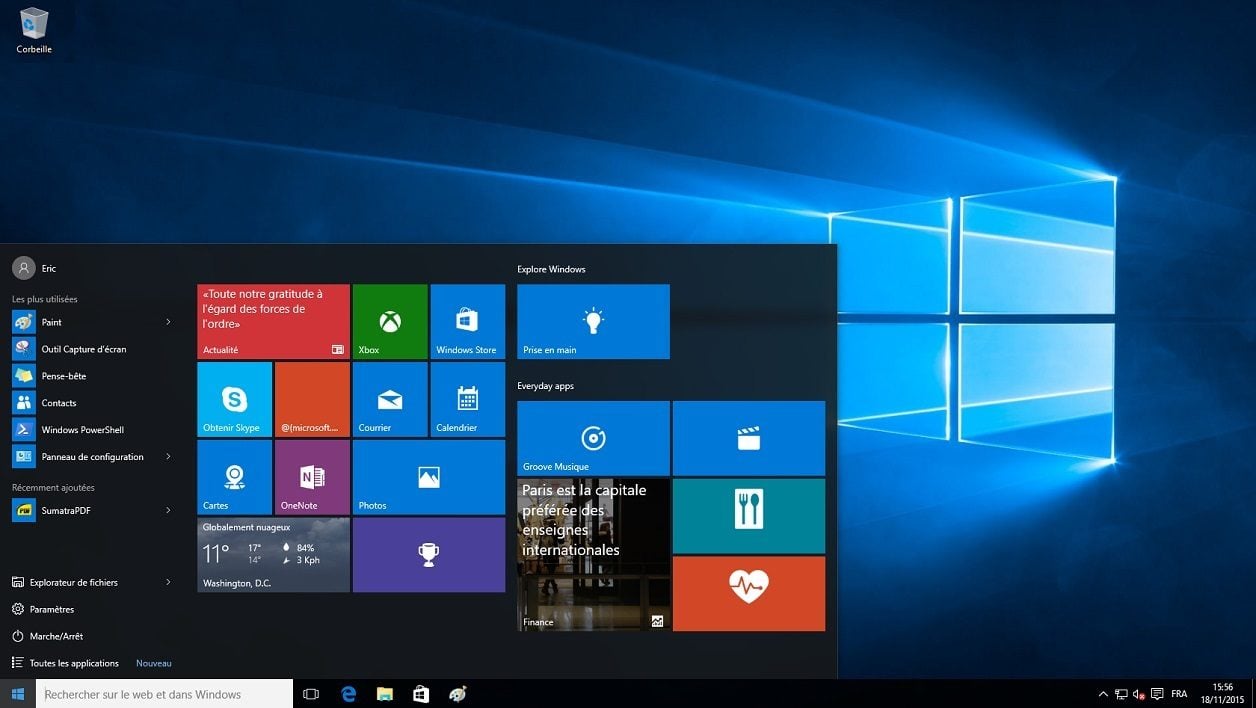Open the clock showing 15:56
1256x708 pixels.
tap(1222, 693)
